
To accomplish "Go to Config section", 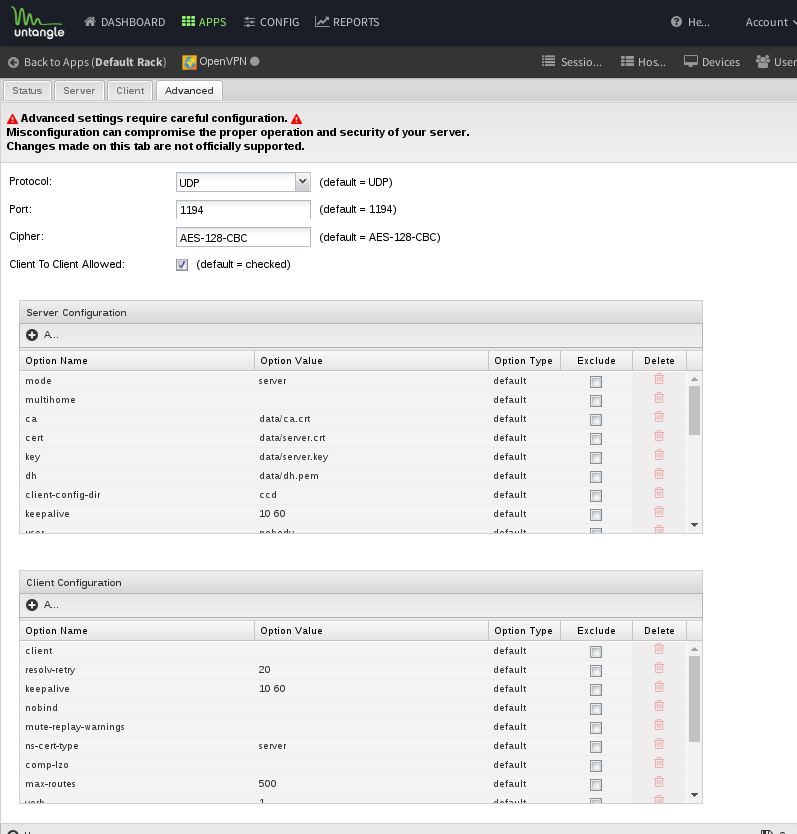I will point(271,22).
